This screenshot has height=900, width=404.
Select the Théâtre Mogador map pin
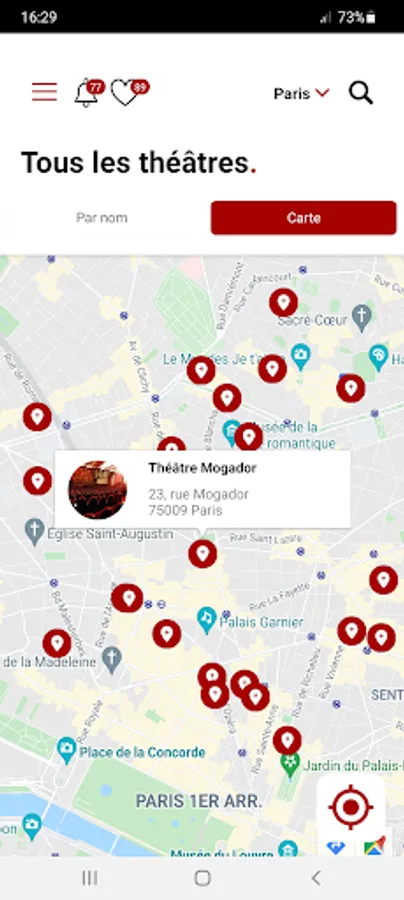(203, 554)
